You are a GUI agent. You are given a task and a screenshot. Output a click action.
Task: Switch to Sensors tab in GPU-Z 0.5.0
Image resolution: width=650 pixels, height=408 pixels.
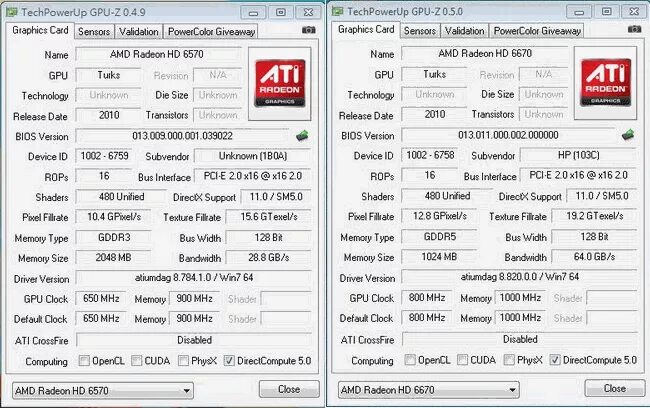click(x=420, y=31)
